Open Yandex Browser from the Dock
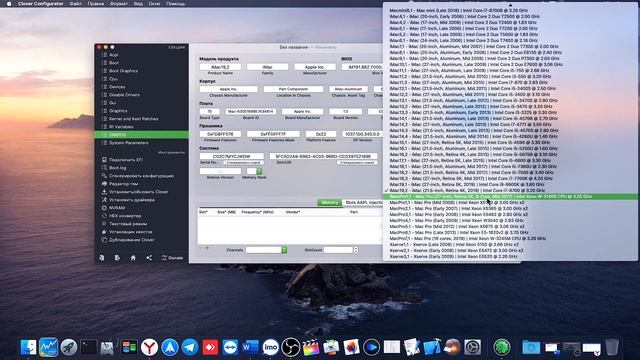Image resolution: width=640 pixels, height=360 pixels. (149, 347)
